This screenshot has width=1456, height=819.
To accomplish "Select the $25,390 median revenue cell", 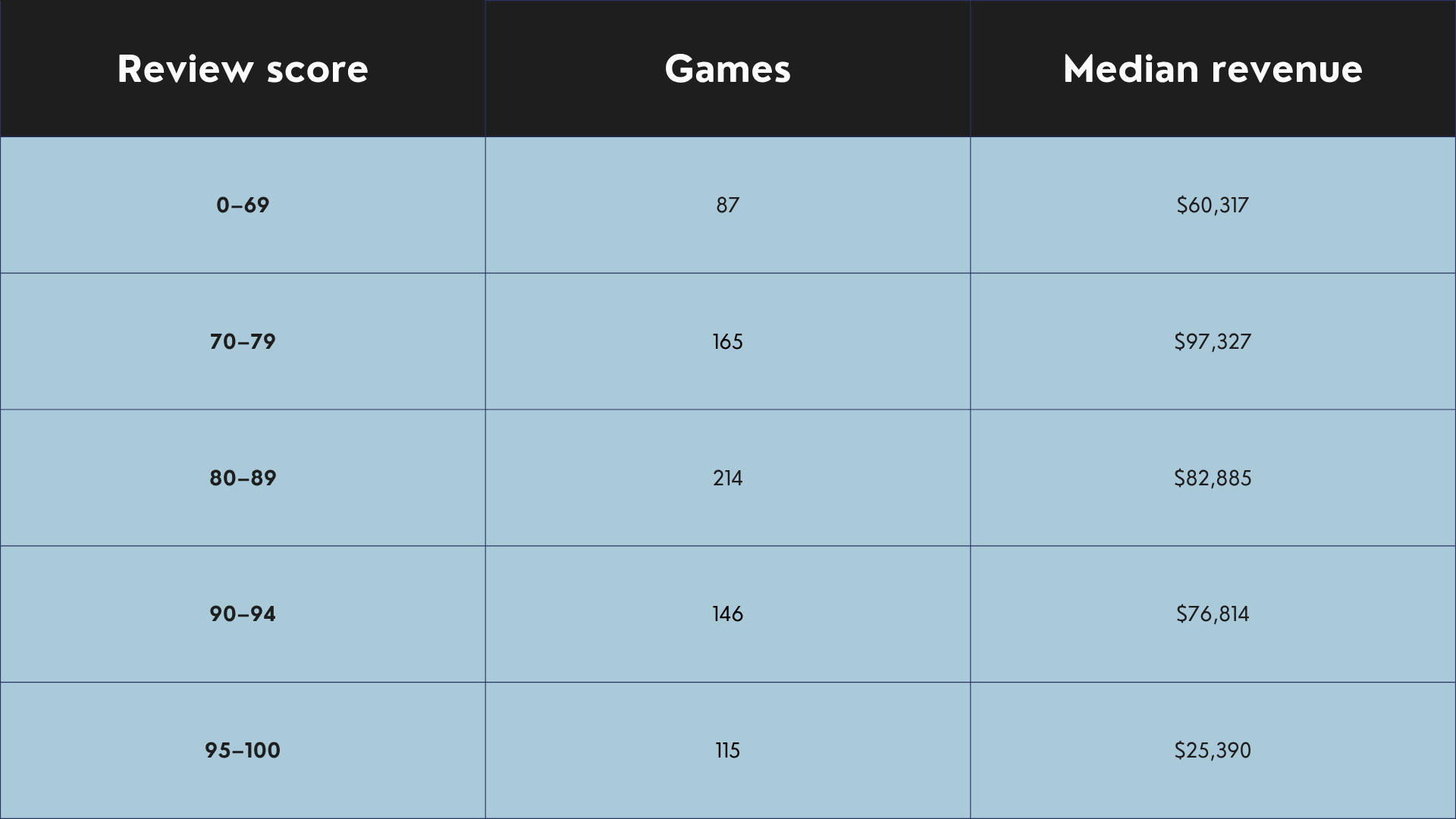I will coord(1213,751).
